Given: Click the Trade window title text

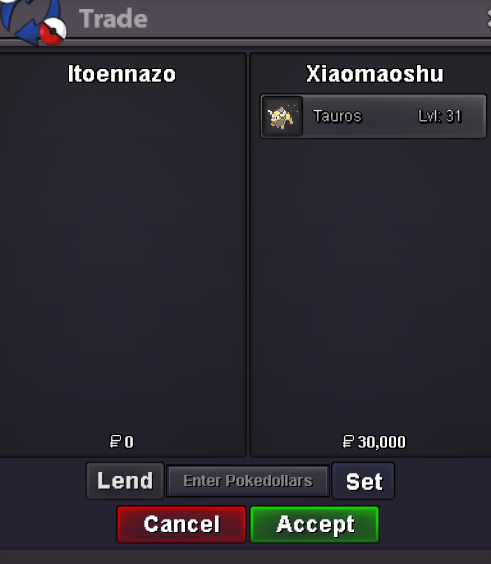Looking at the screenshot, I should tap(113, 19).
